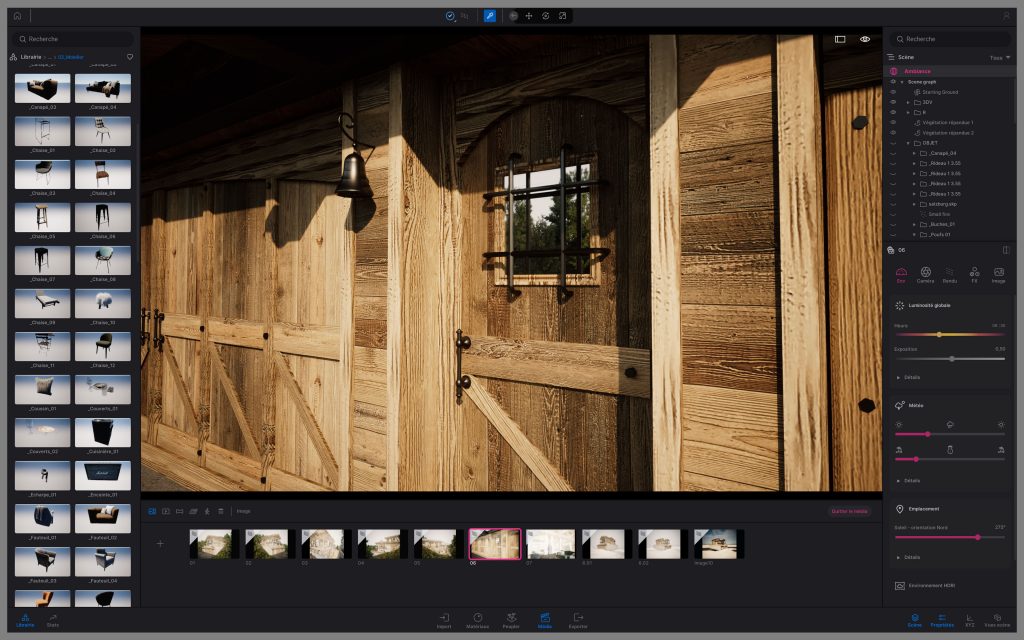Click the eyedropper material picker tool
The image size is (1024, 640).
pos(489,16)
